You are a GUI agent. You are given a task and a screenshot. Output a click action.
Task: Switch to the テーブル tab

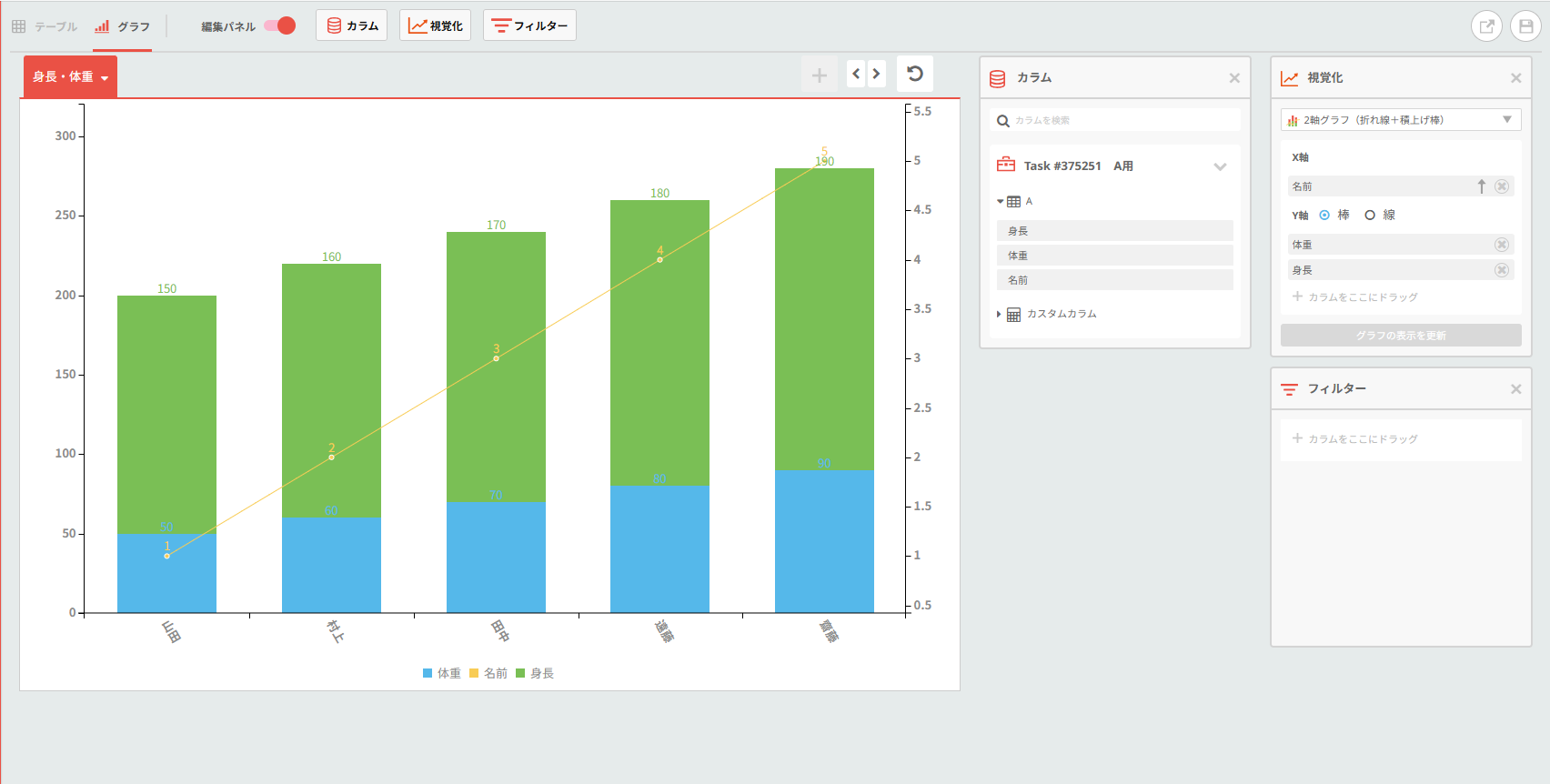point(45,26)
